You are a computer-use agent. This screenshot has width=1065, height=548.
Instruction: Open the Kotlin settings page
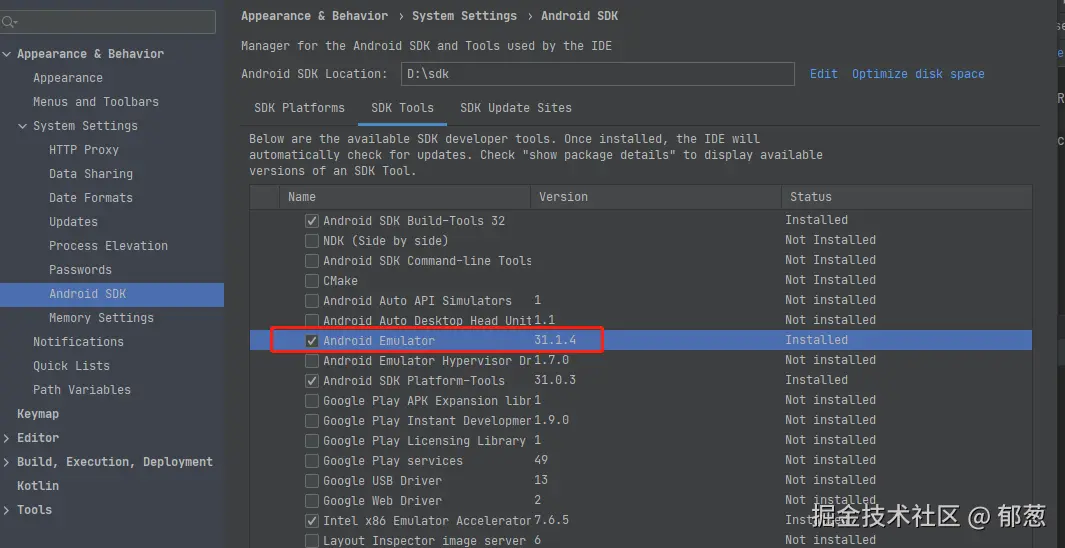click(x=37, y=486)
